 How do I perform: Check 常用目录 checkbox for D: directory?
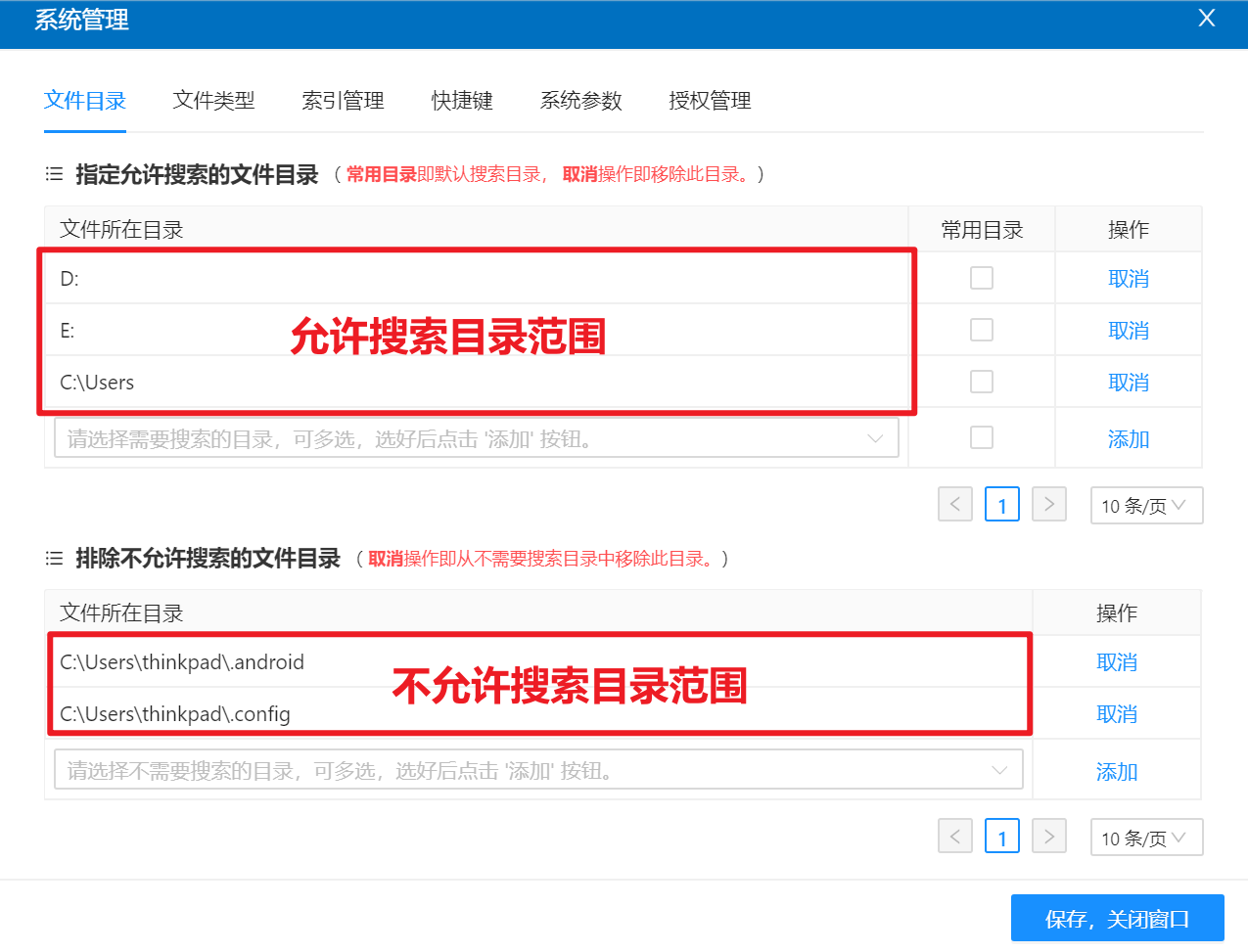coord(981,279)
